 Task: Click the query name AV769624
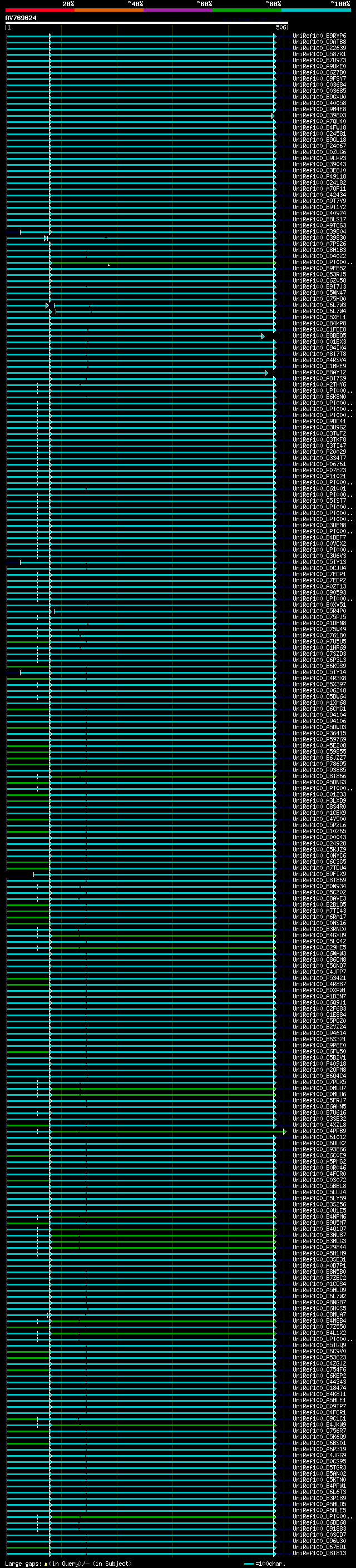click(x=21, y=18)
